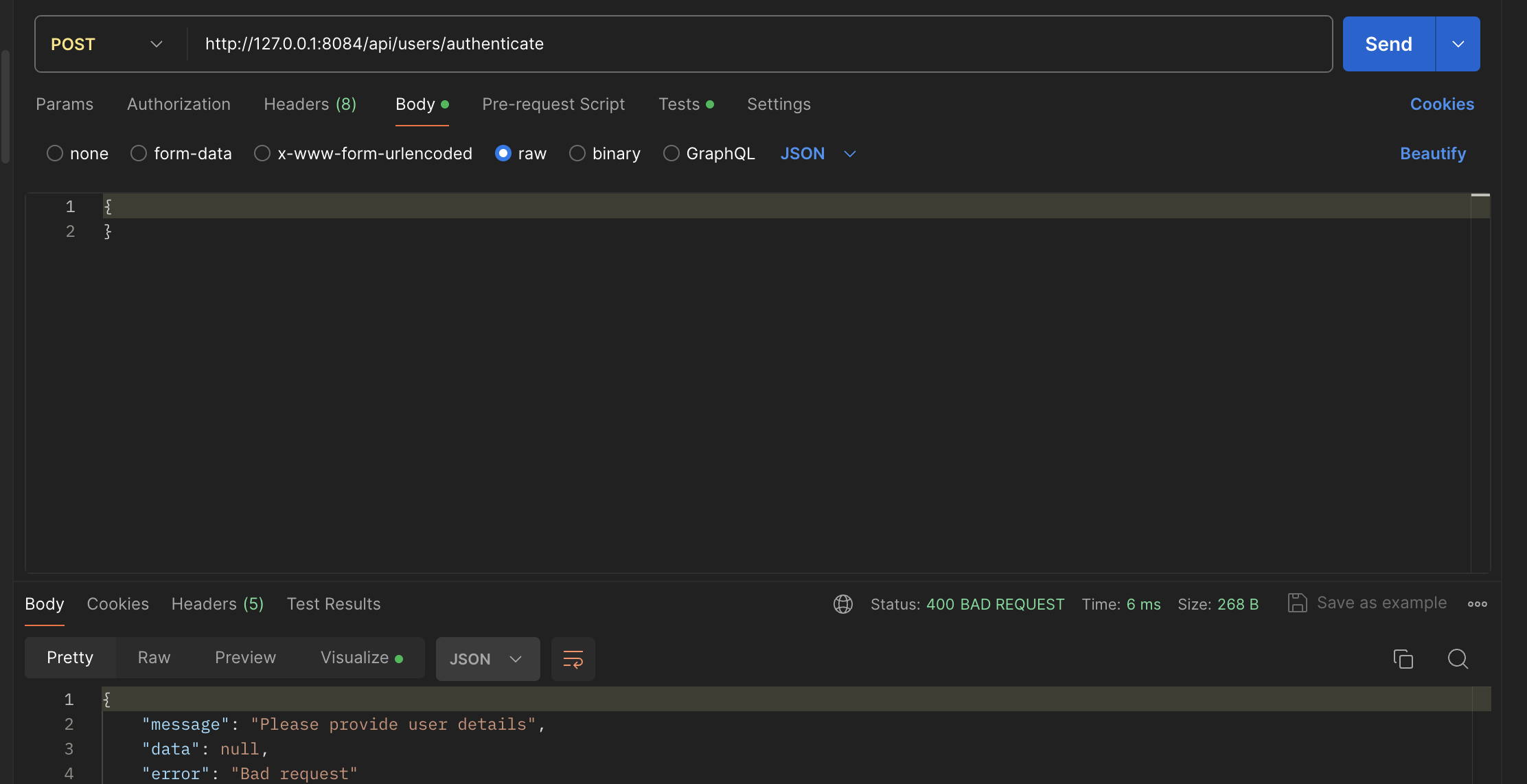Switch to the Raw response view
The image size is (1527, 784).
click(154, 658)
